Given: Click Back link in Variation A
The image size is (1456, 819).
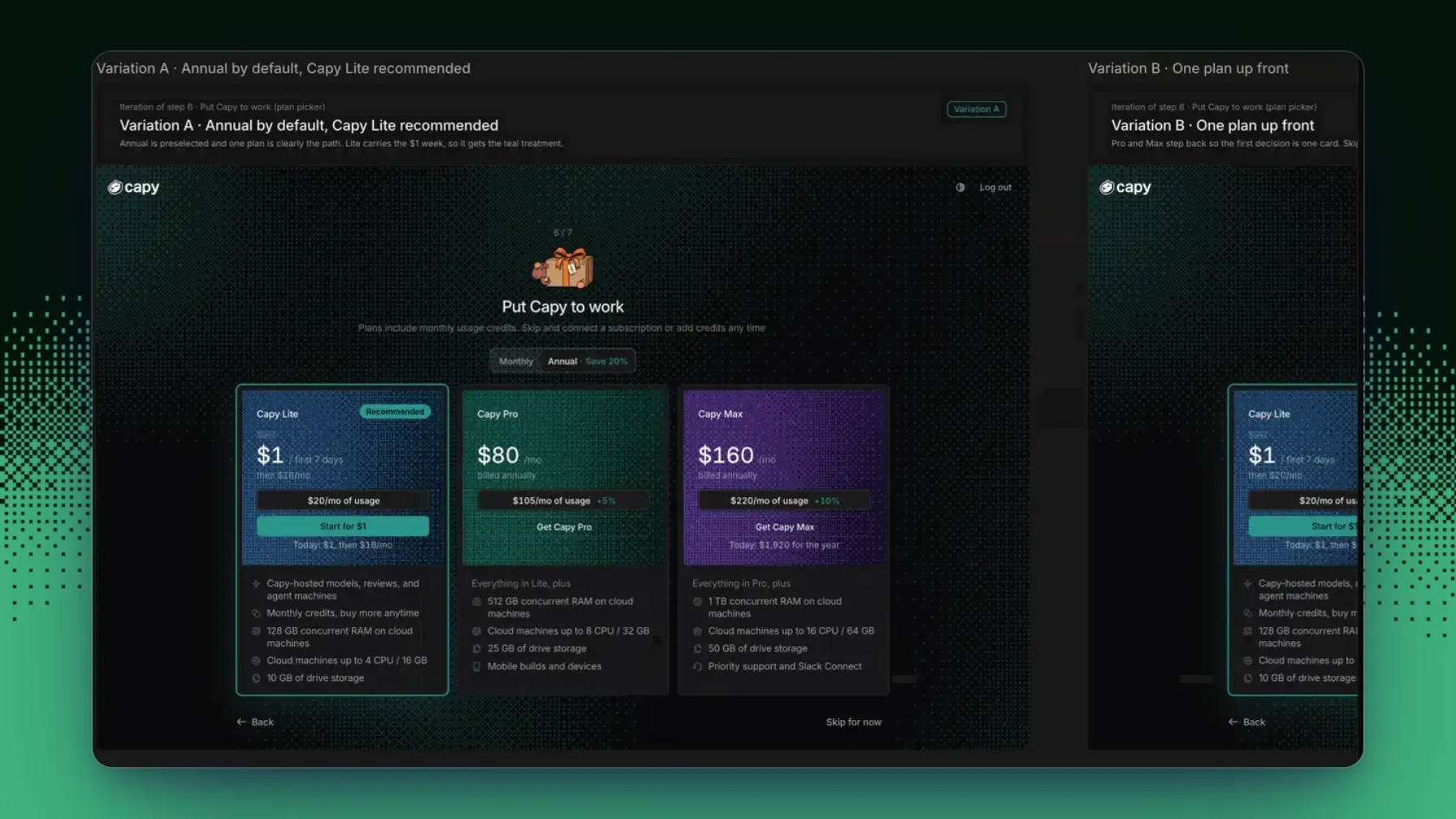Looking at the screenshot, I should 255,721.
